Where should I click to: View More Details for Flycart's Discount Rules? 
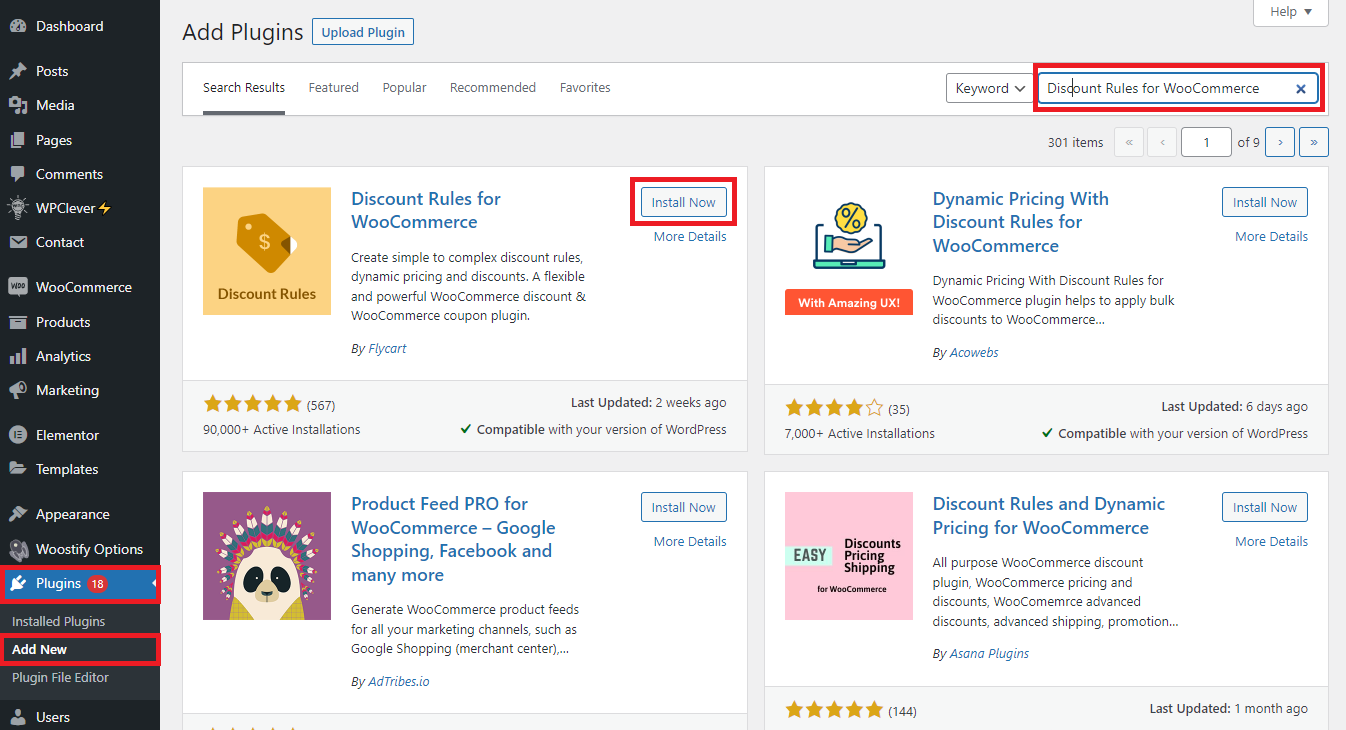pyautogui.click(x=690, y=237)
